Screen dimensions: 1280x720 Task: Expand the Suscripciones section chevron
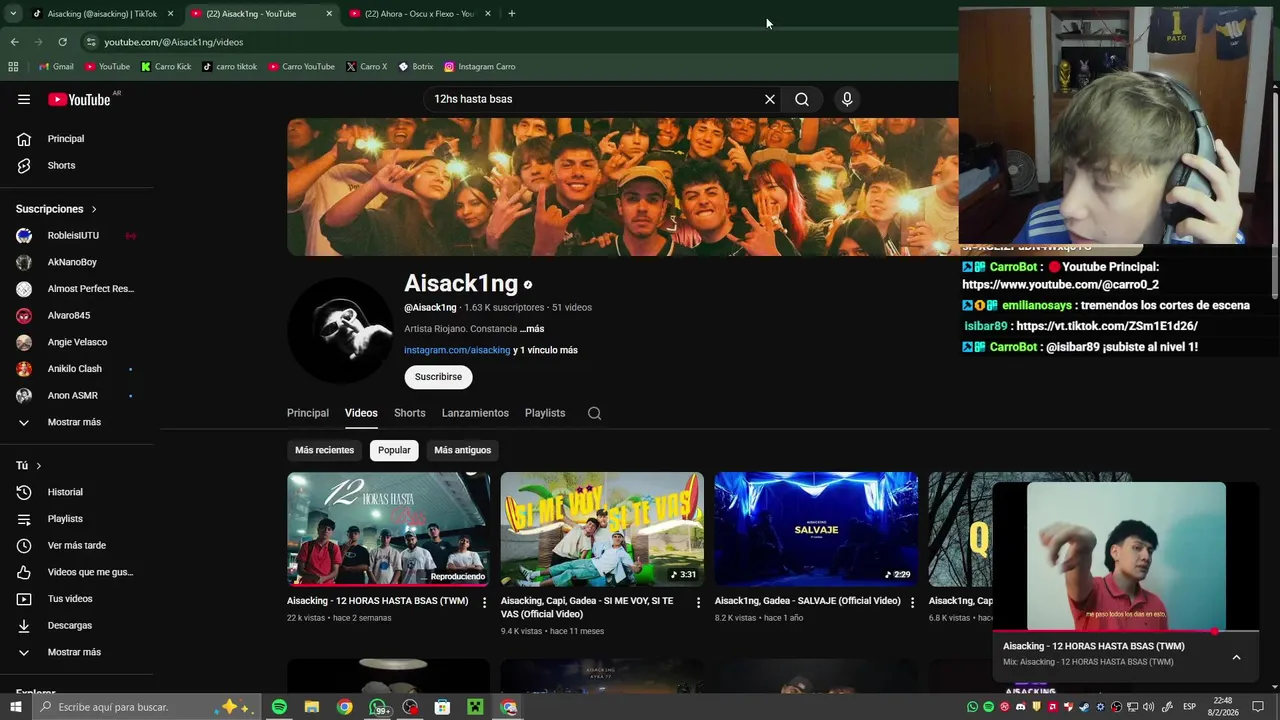[x=94, y=209]
